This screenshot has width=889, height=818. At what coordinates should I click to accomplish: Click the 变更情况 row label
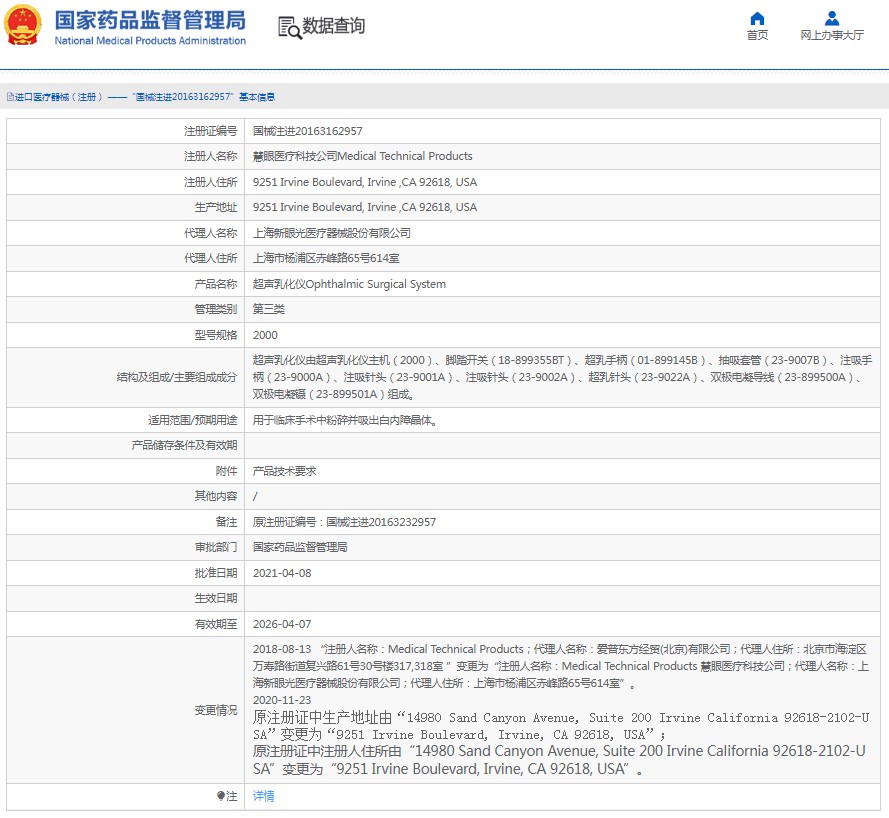click(x=215, y=710)
